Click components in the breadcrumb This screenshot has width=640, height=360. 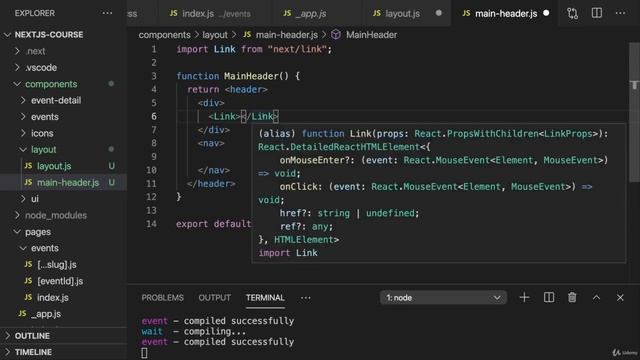[x=164, y=35]
